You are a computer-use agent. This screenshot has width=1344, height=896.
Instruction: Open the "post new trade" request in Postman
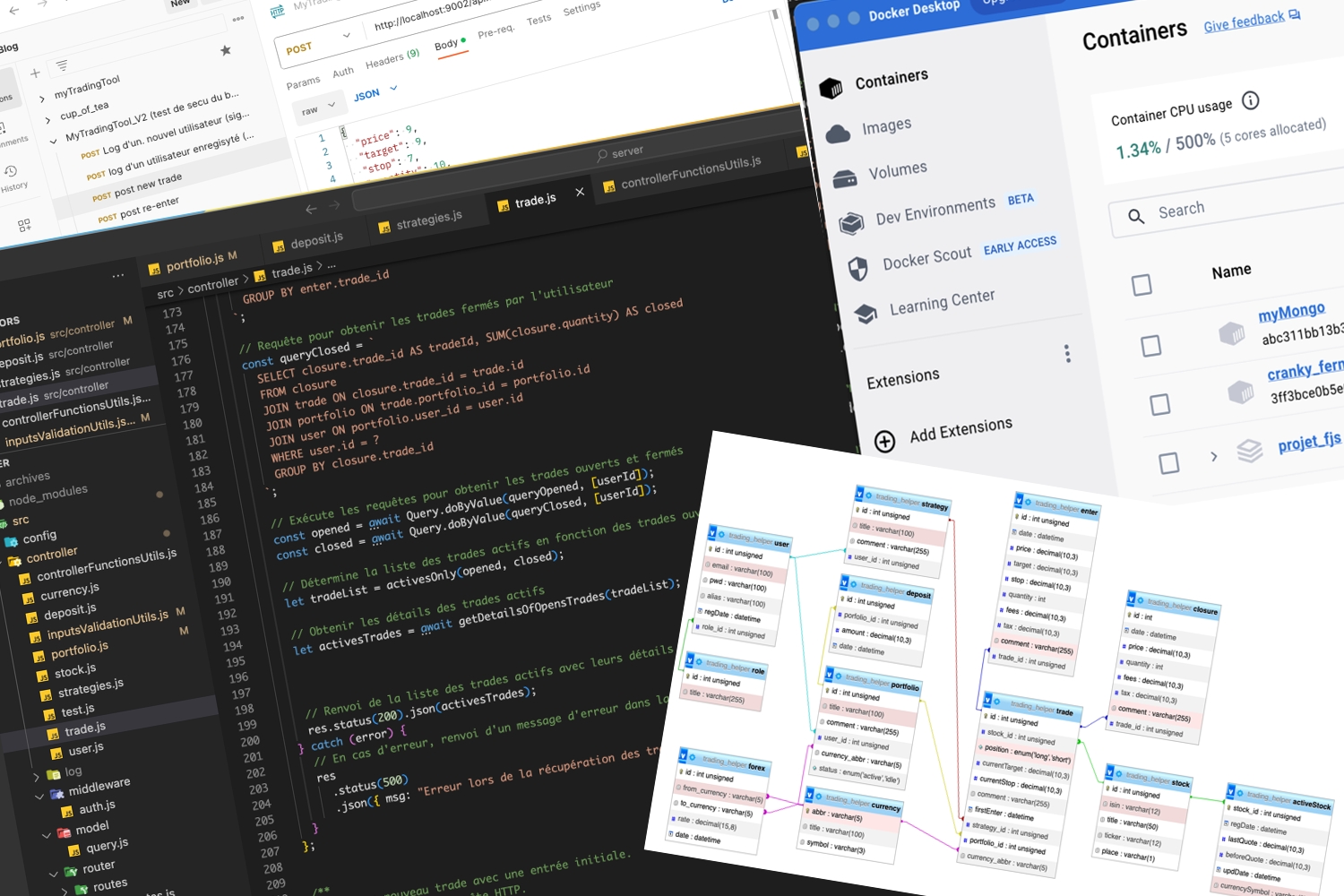click(x=137, y=187)
